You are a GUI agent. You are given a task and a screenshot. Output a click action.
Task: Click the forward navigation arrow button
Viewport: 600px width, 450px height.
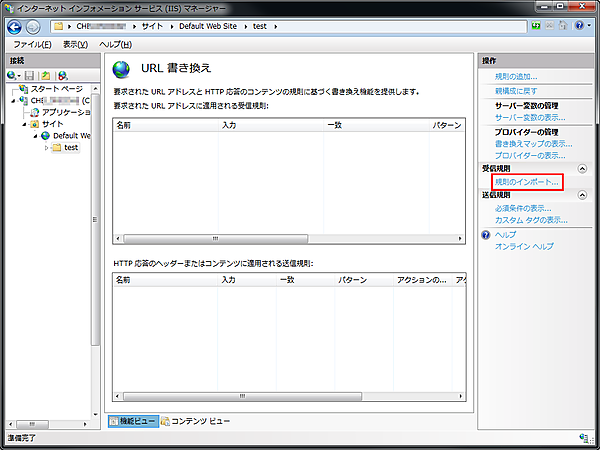click(x=34, y=25)
